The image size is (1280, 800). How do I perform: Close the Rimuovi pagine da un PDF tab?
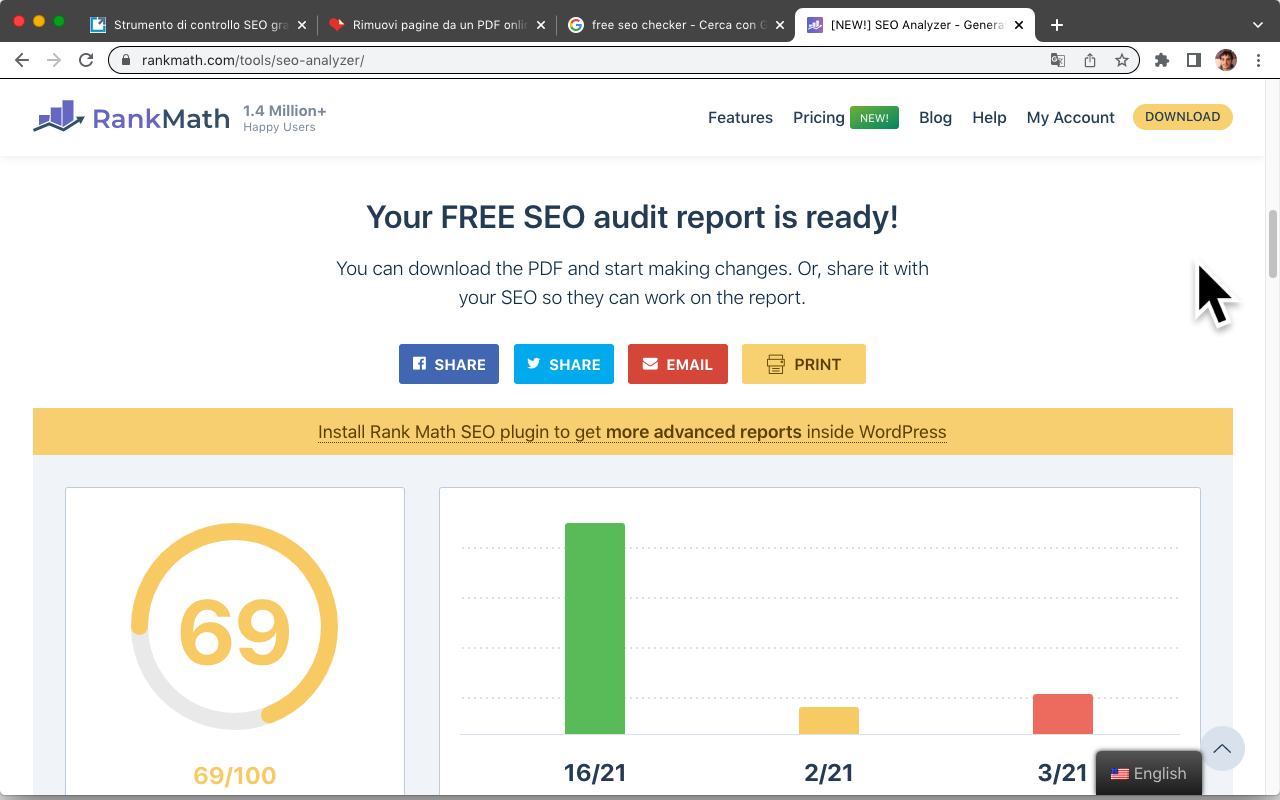click(541, 25)
